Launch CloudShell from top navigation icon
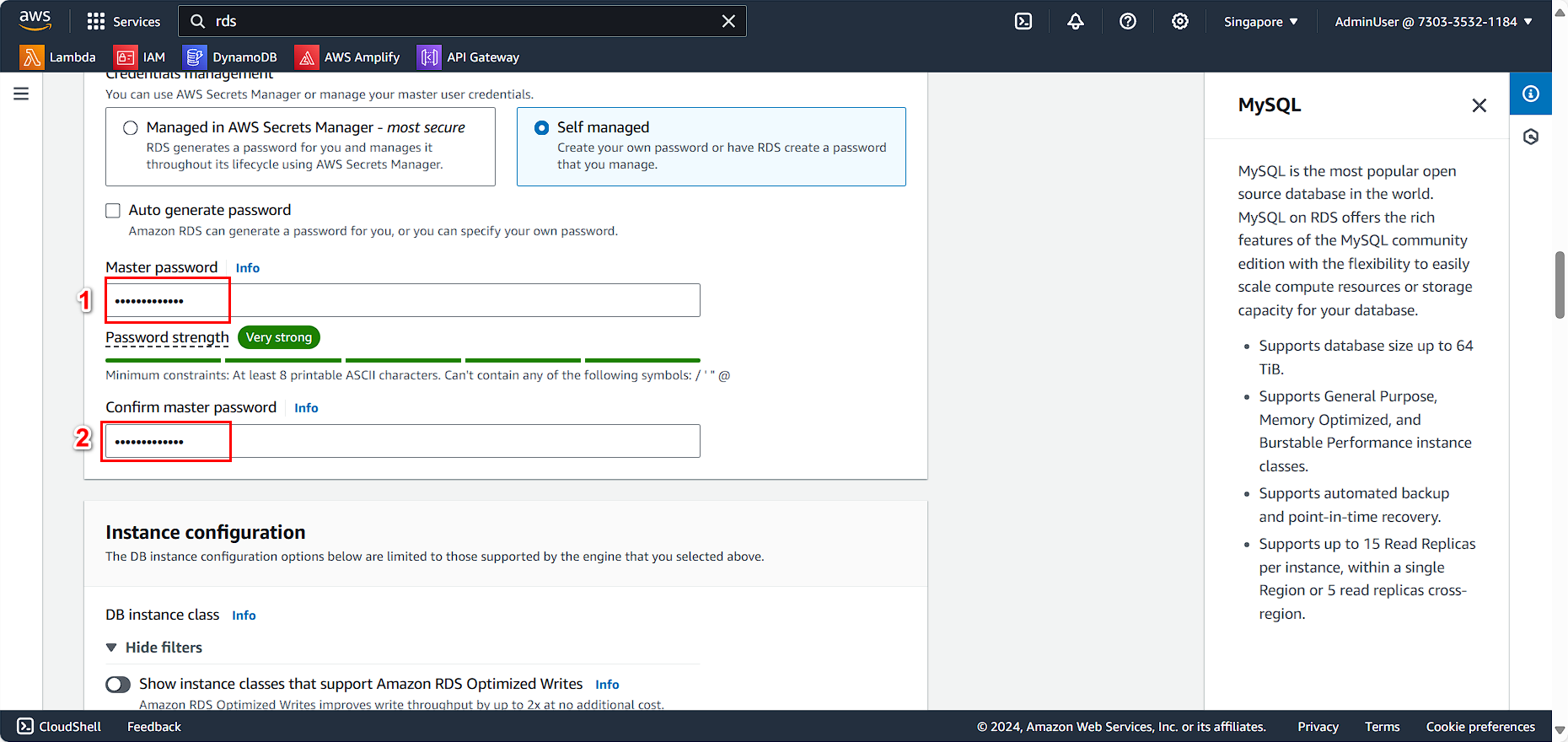Screen dimensions: 1568x742 tap(1023, 21)
